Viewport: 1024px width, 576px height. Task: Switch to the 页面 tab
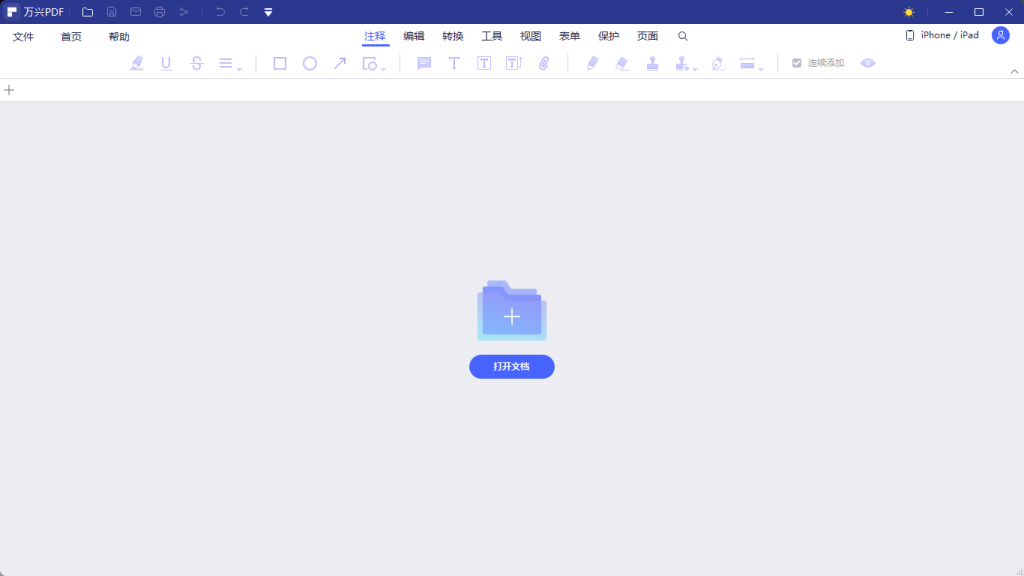tap(647, 37)
